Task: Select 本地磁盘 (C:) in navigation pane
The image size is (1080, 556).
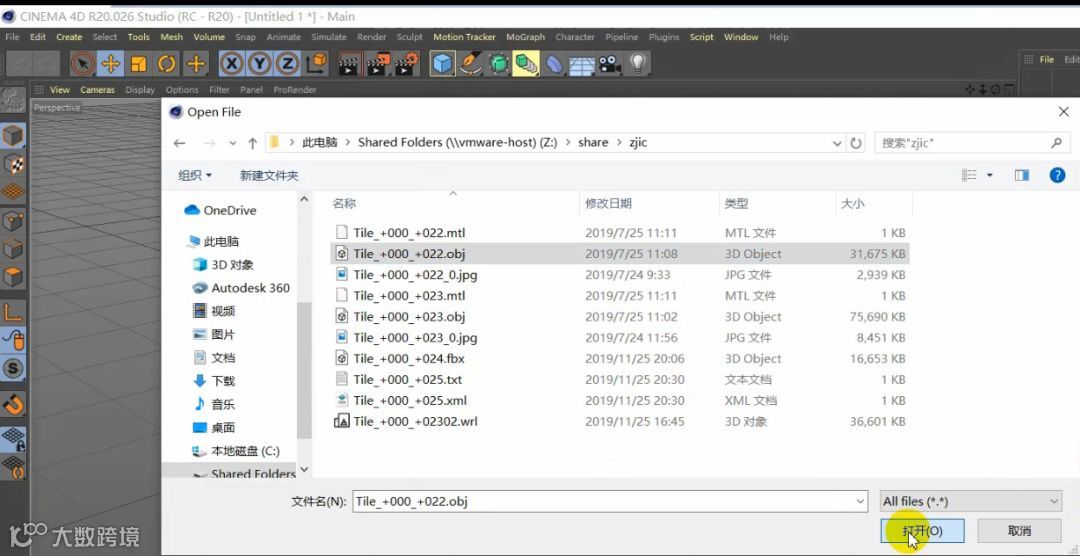Action: click(x=245, y=451)
